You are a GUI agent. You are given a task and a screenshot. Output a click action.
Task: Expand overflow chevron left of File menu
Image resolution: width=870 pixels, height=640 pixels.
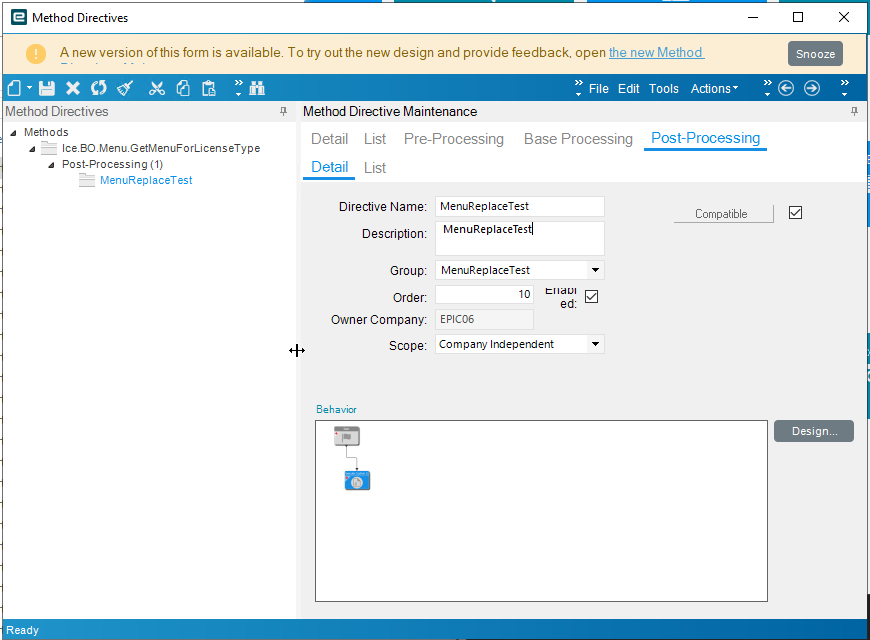579,88
